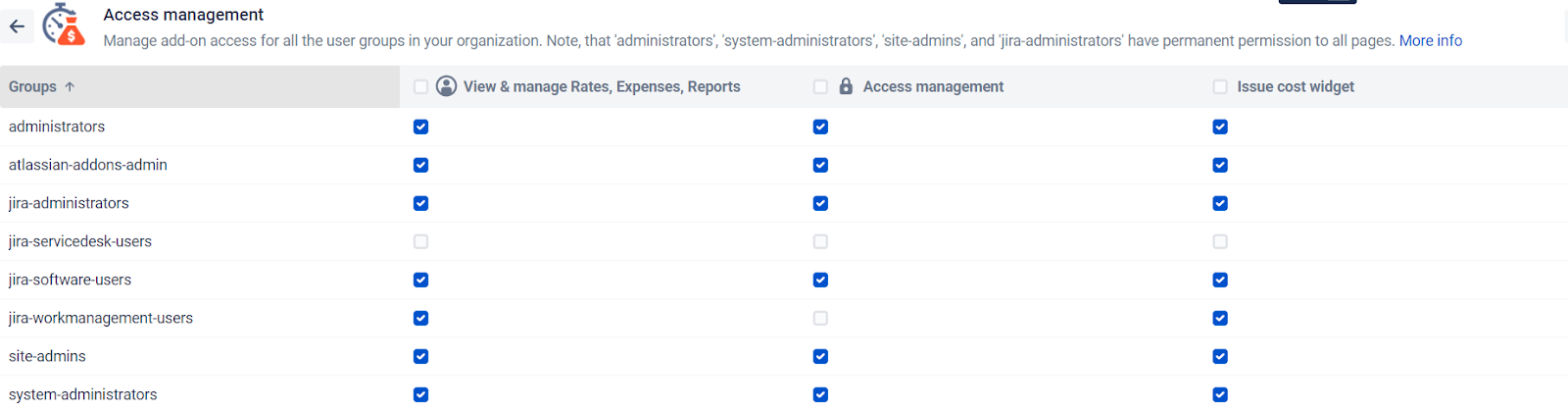Click the 'Access management' page title
The width and height of the screenshot is (1568, 410).
click(x=183, y=15)
